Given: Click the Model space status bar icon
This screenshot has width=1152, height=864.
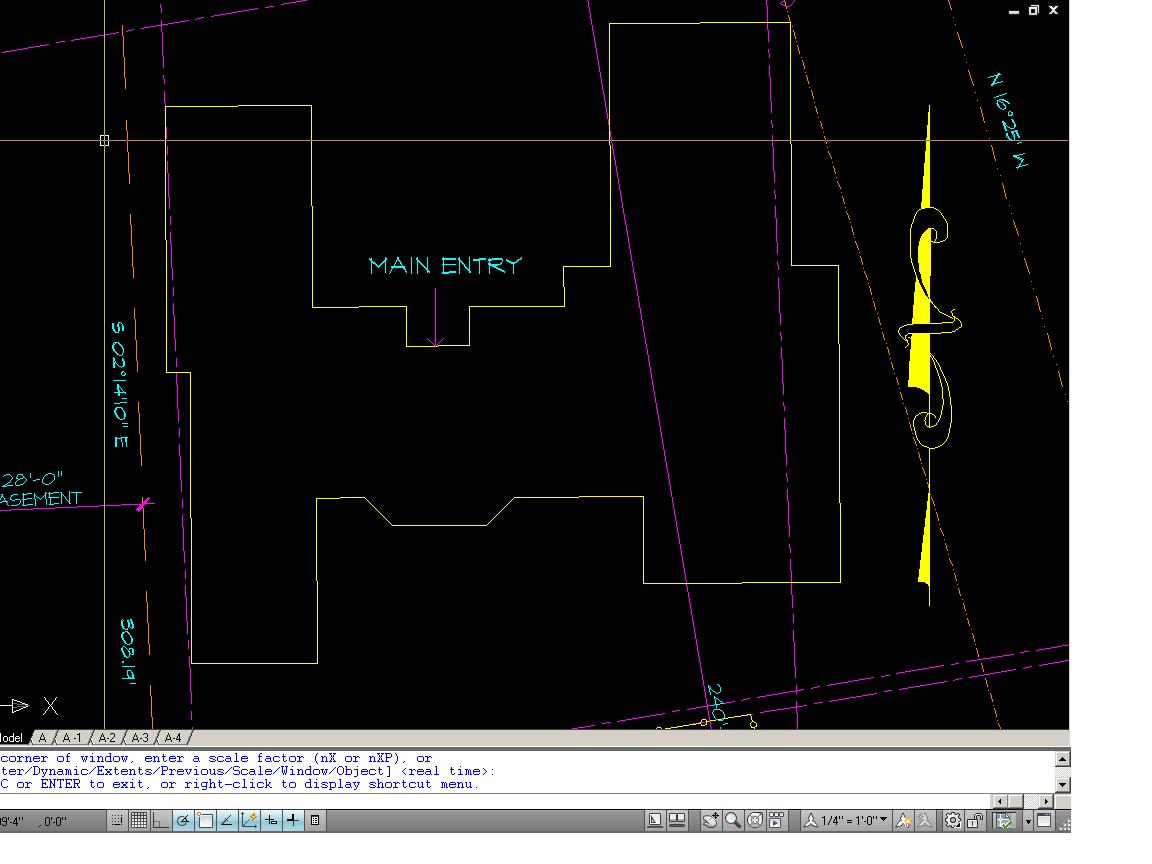Looking at the screenshot, I should pyautogui.click(x=655, y=821).
